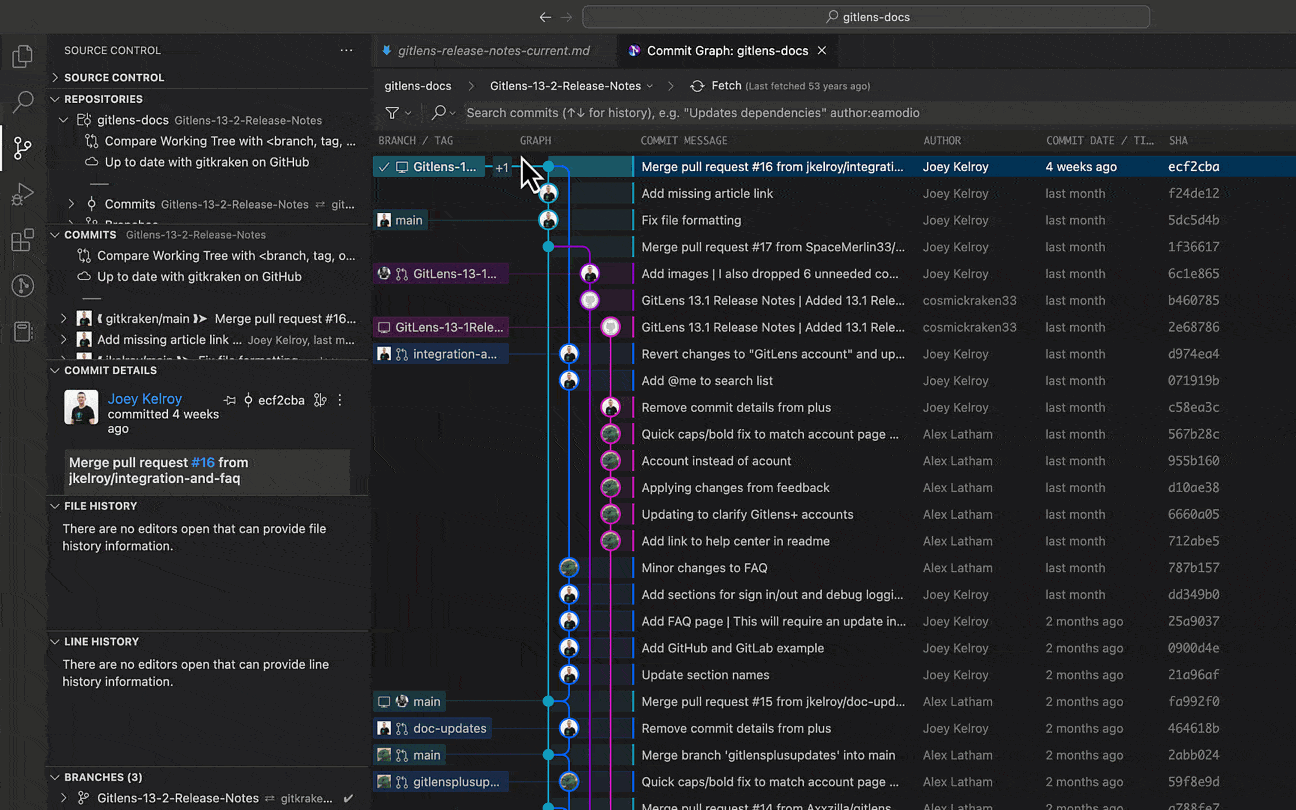
Task: Open pull request #16 link in commit message
Action: click(x=203, y=462)
